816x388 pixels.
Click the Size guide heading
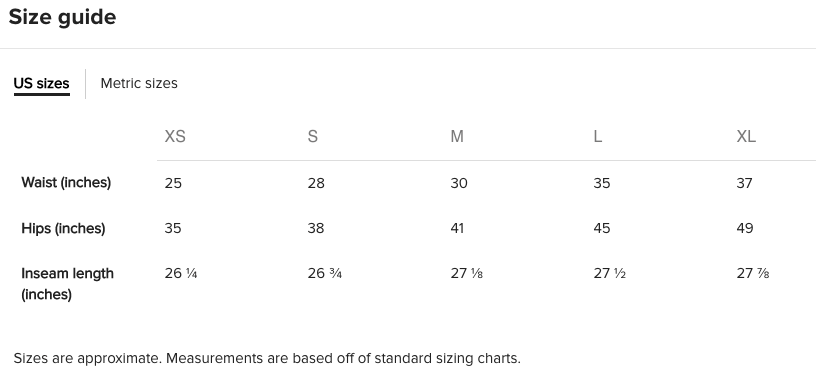point(62,17)
